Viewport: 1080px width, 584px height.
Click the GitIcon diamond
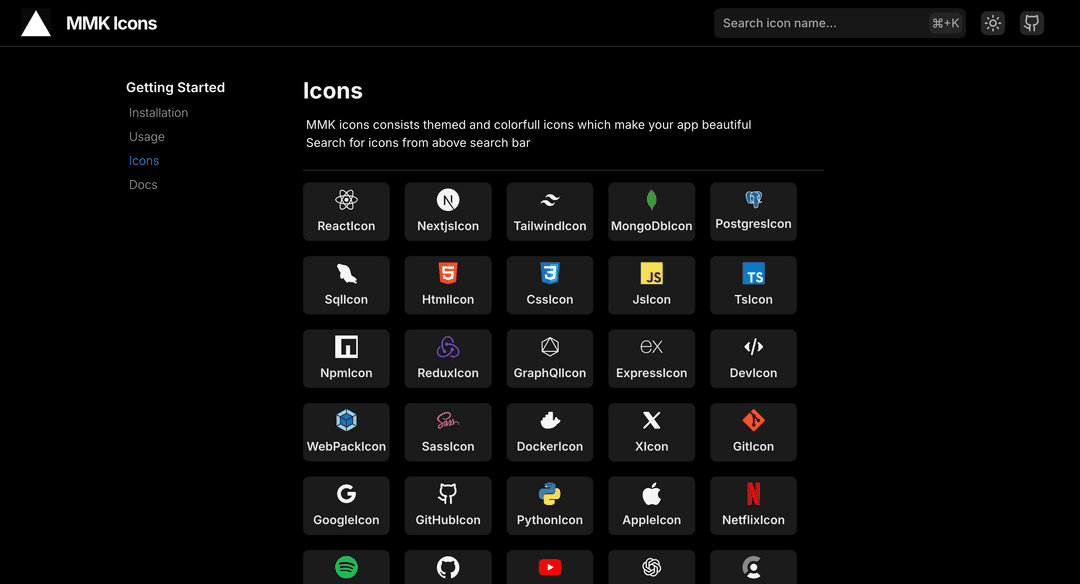[x=753, y=432]
